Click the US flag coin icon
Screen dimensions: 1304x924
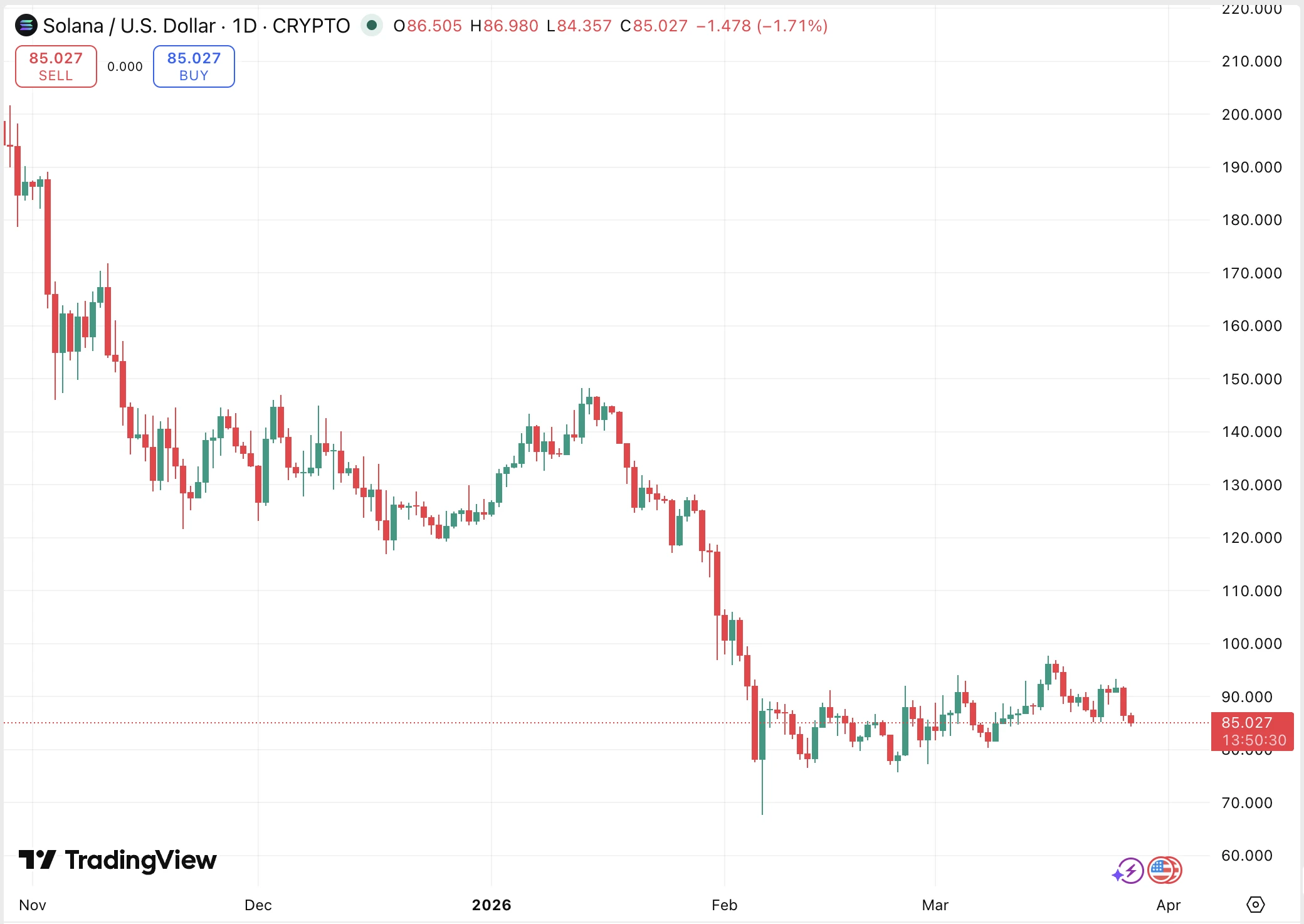pyautogui.click(x=1164, y=870)
